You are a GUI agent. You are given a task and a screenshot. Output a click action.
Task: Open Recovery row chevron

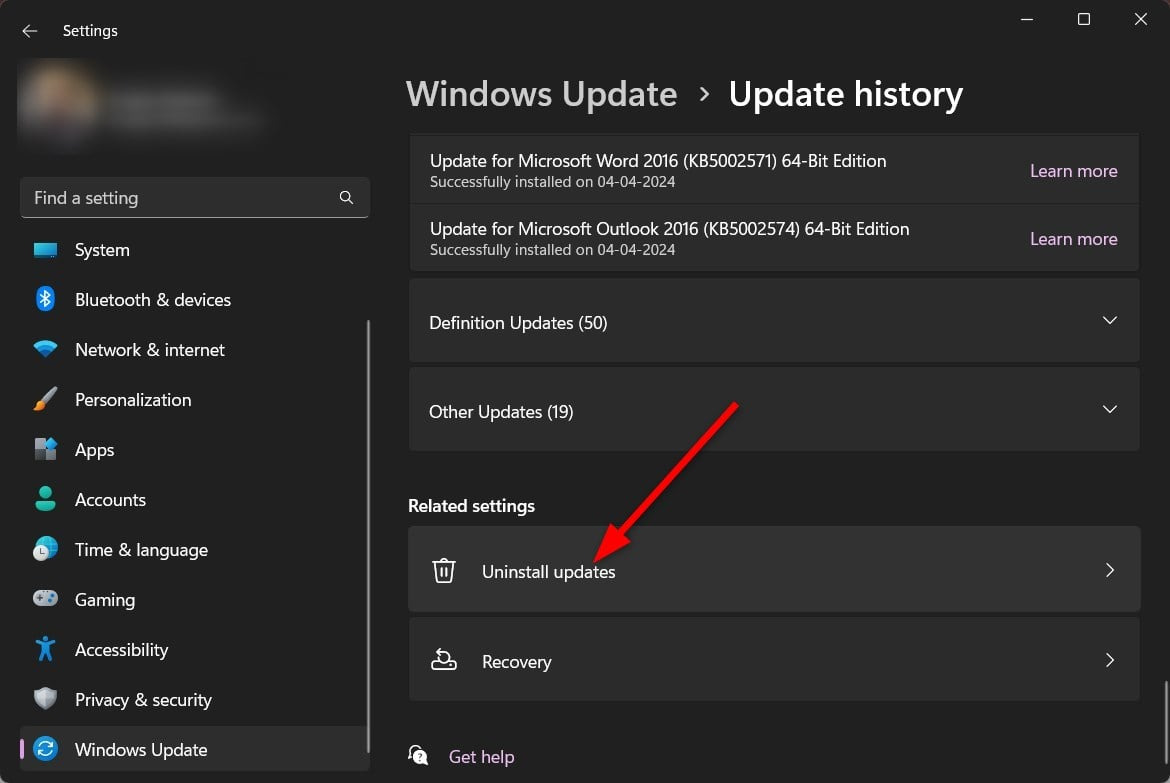pyautogui.click(x=1110, y=660)
